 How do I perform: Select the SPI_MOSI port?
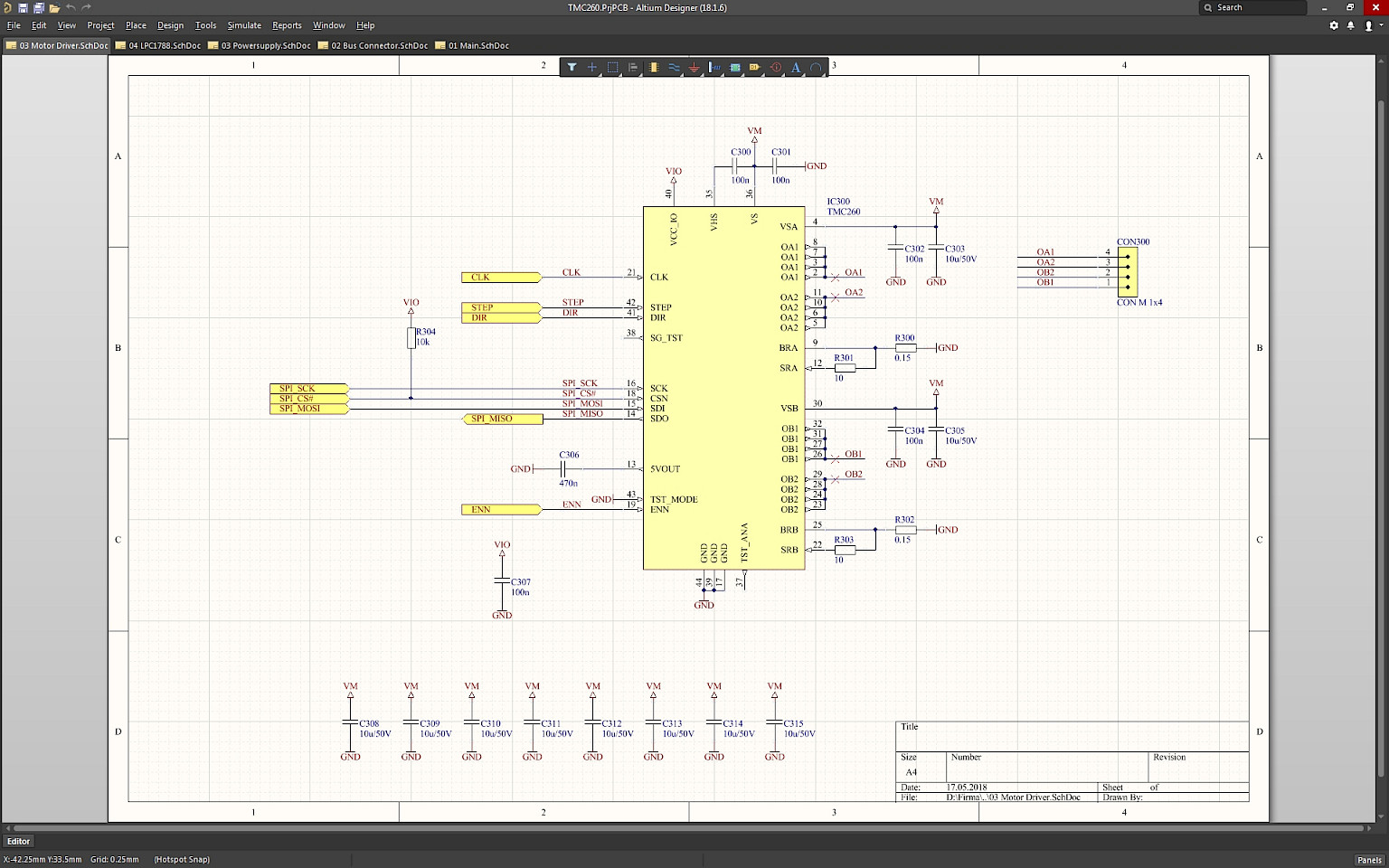coord(309,409)
